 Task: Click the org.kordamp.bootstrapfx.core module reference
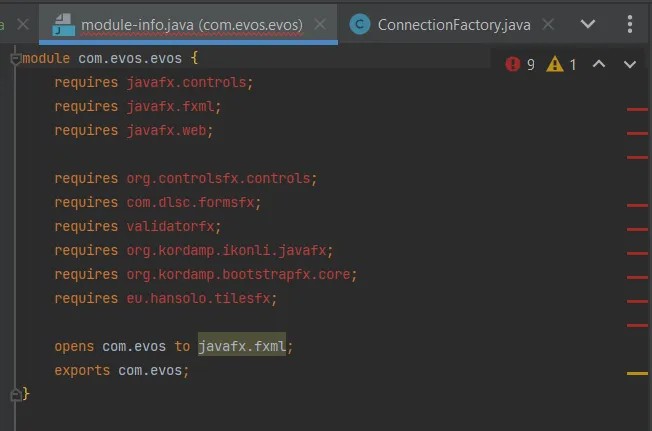238,274
